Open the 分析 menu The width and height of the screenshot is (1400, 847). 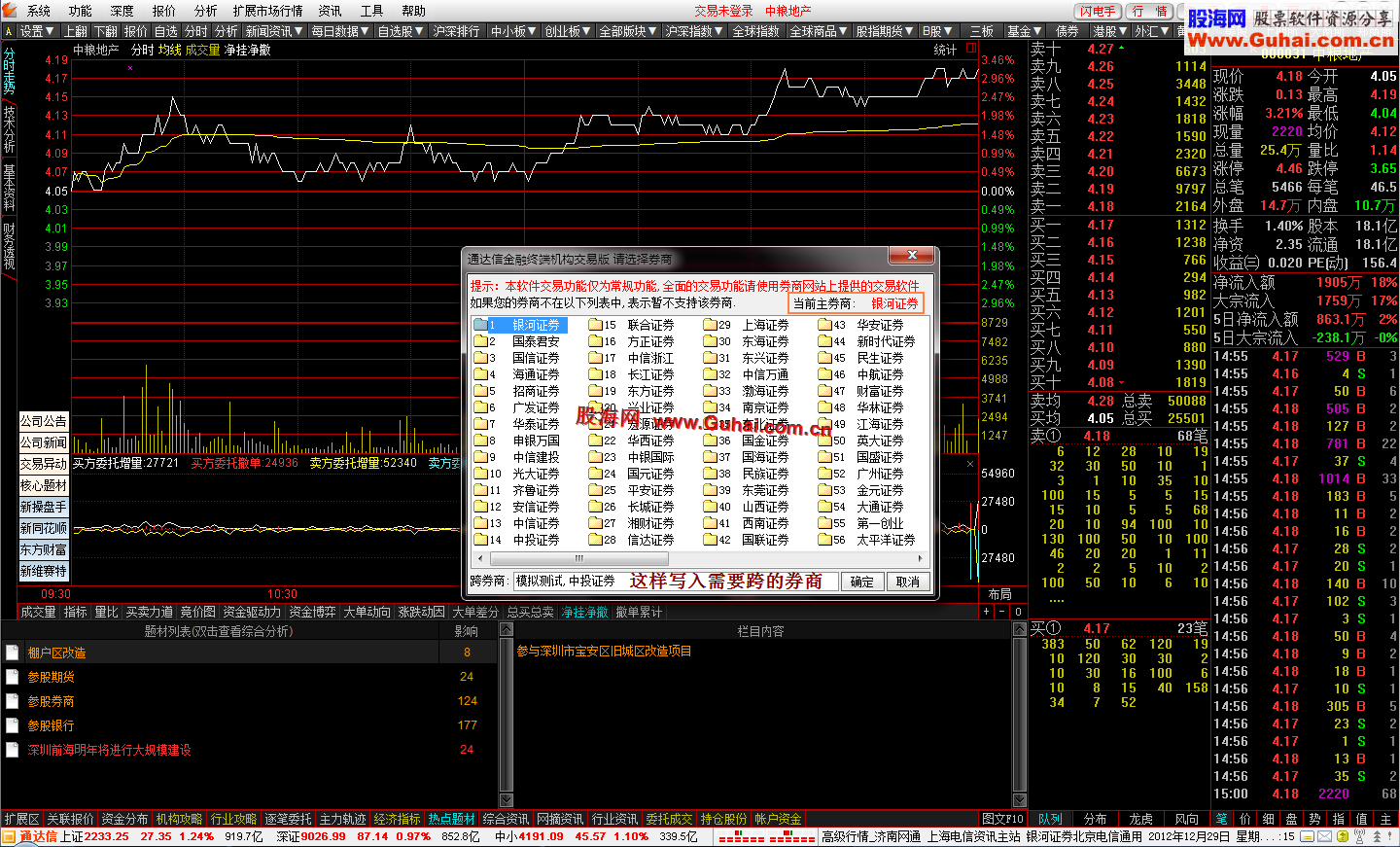[206, 11]
